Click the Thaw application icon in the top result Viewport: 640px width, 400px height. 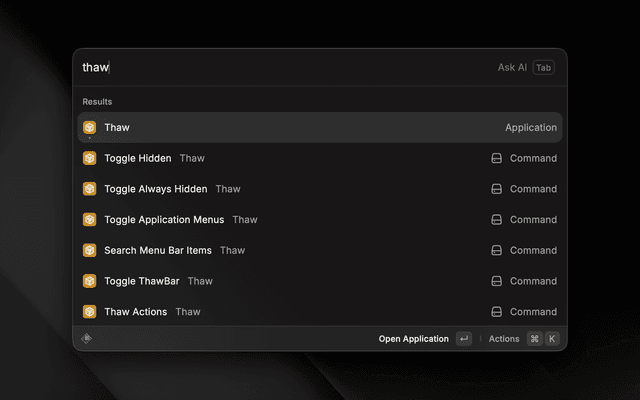click(x=89, y=127)
